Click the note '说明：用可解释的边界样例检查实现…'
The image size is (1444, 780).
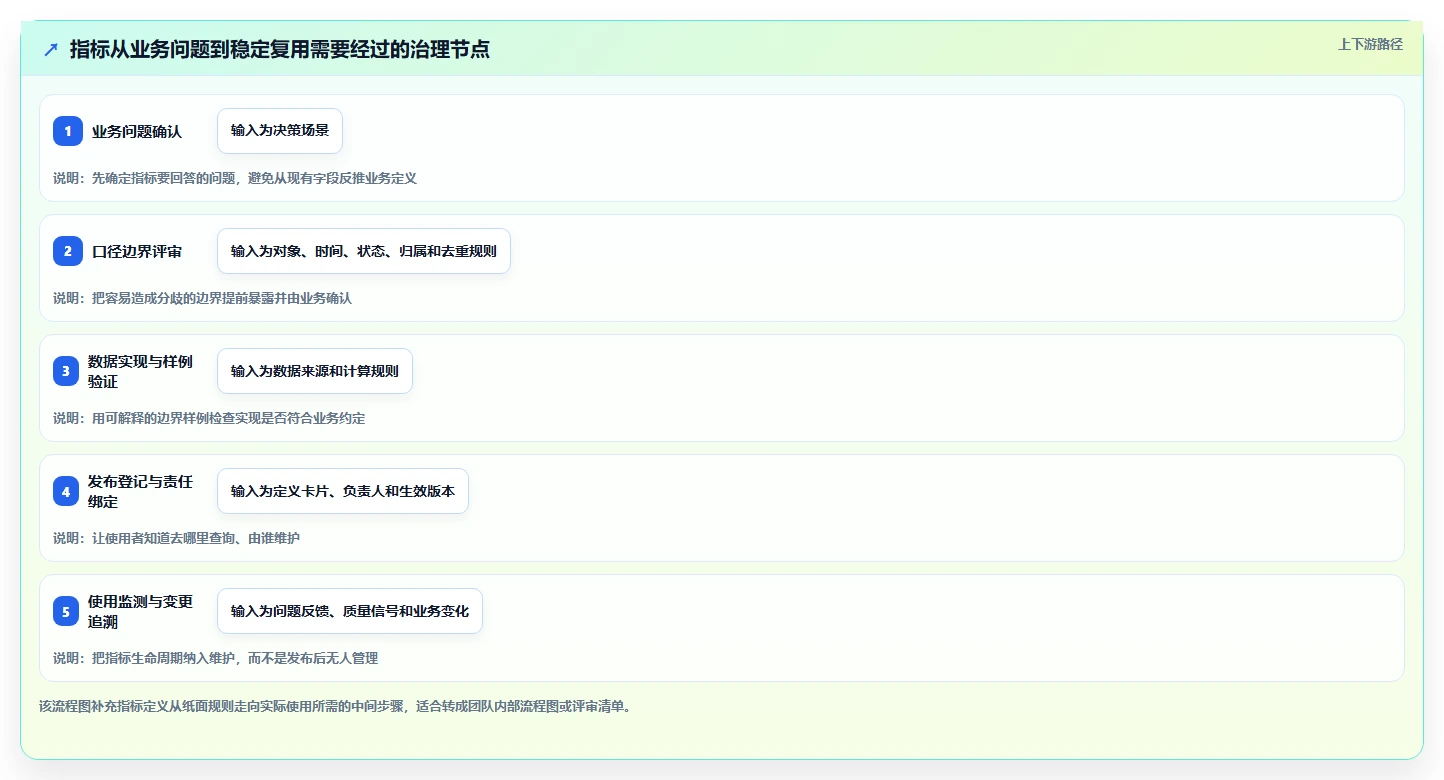click(x=209, y=418)
